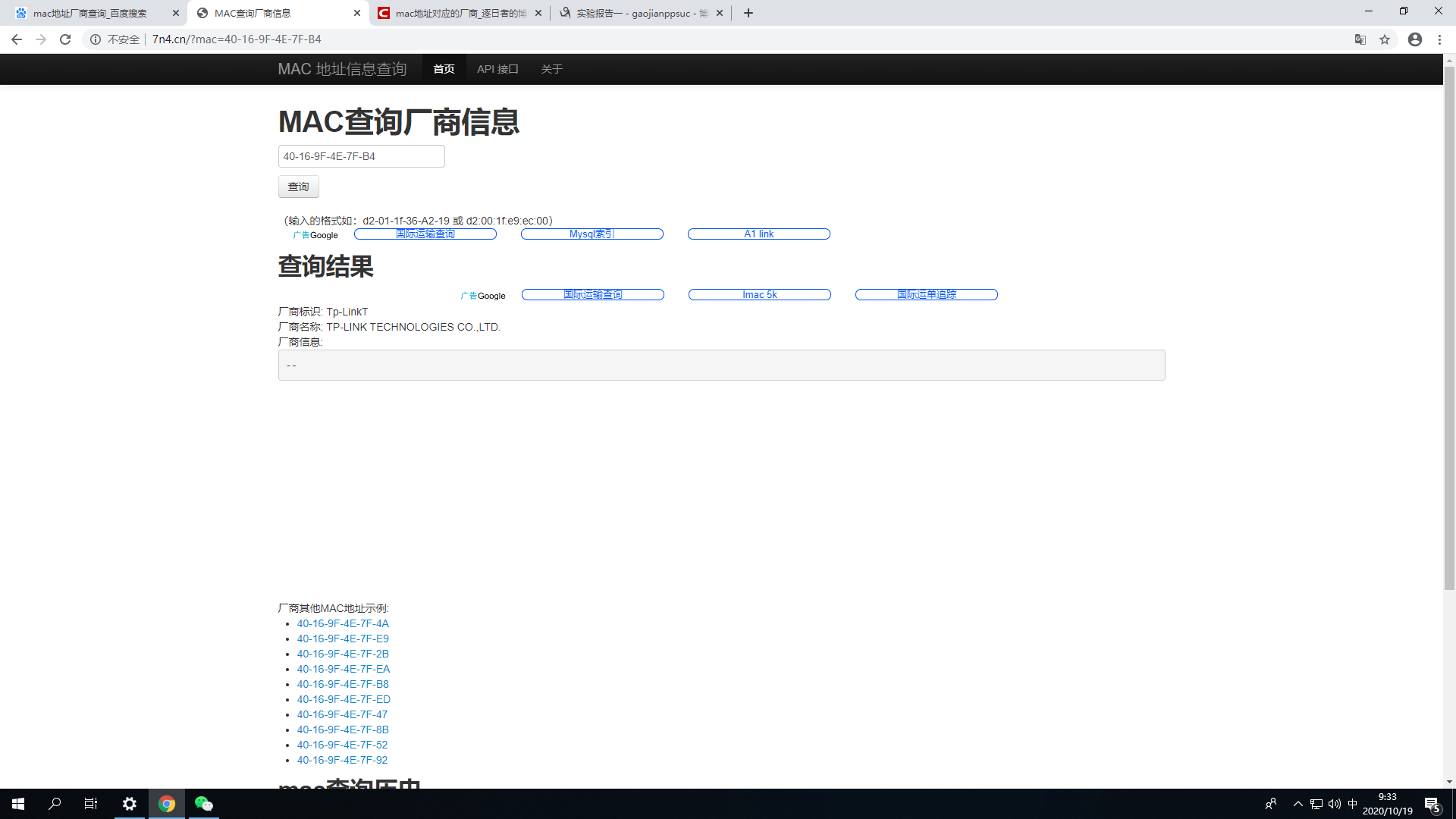Open the API 接口 navigation item
Screen dimensions: 1456x819
497,69
